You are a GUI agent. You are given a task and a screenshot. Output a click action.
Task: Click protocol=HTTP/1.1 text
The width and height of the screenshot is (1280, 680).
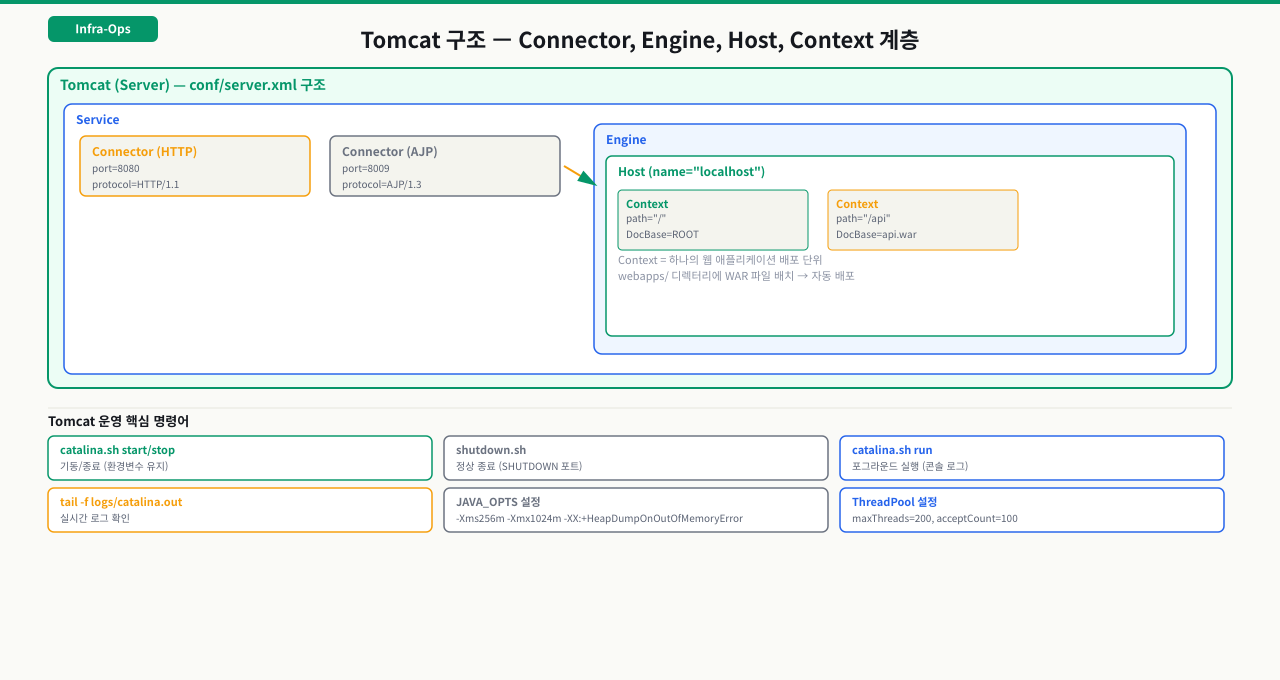point(136,185)
